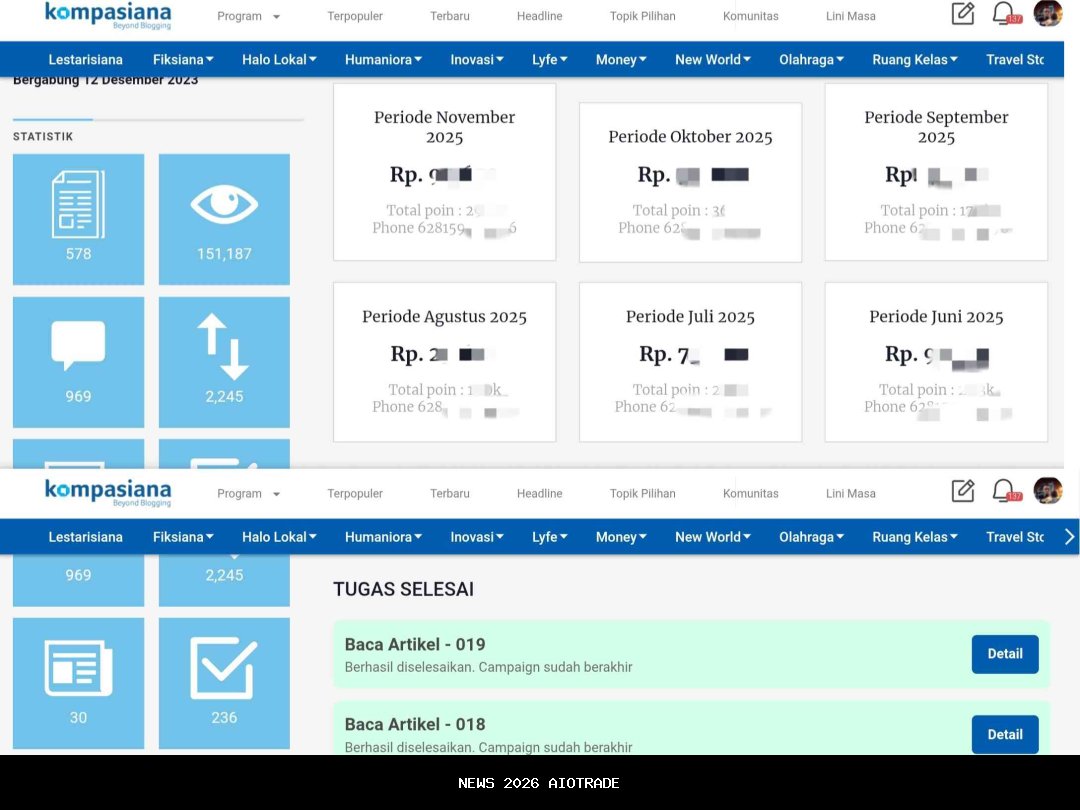The height and width of the screenshot is (810, 1080).
Task: Select the checkmark icon showing 236 completed tasks
Action: pos(224,682)
